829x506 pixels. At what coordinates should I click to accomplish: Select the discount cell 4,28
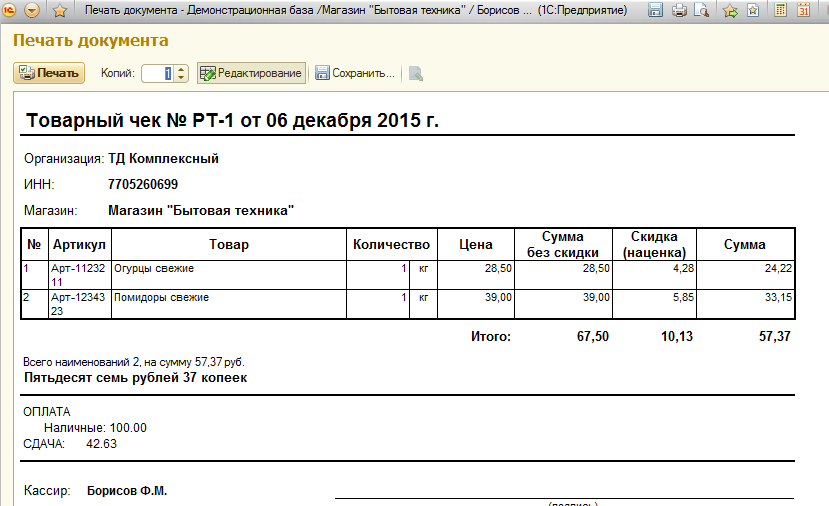point(655,275)
